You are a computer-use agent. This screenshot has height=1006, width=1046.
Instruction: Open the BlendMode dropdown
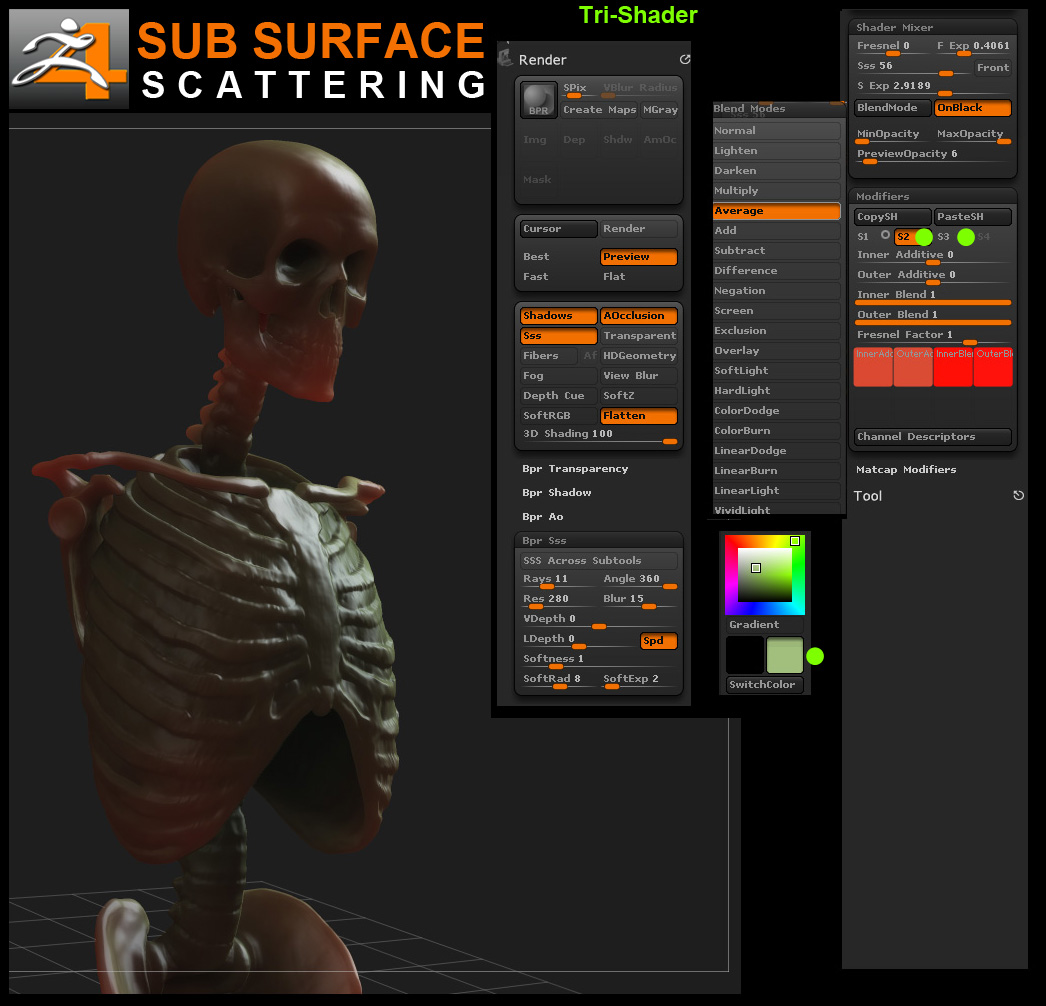(x=893, y=107)
